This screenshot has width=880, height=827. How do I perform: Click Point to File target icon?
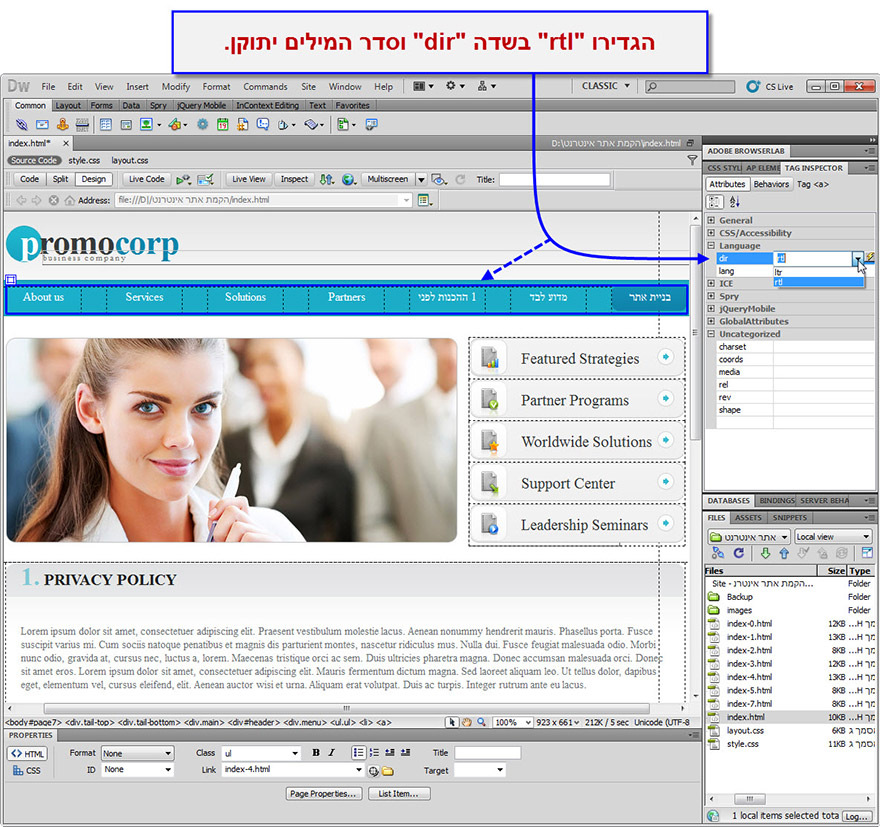(373, 771)
